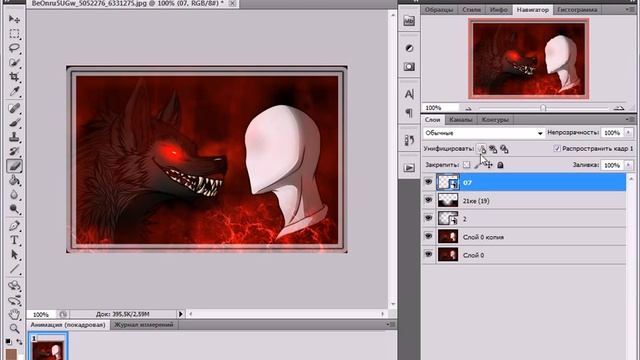Select the Eraser tool
The image size is (640, 360).
coord(14,166)
